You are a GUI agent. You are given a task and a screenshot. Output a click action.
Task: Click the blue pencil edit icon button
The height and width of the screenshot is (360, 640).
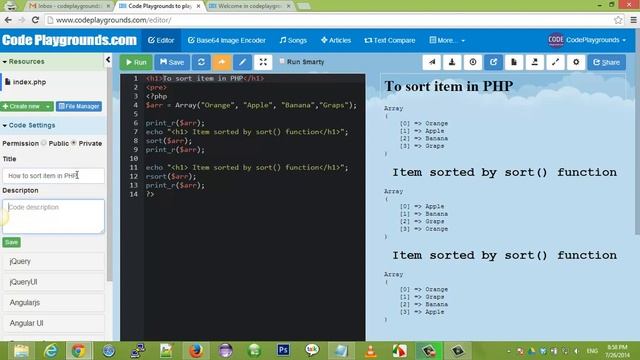[242, 62]
